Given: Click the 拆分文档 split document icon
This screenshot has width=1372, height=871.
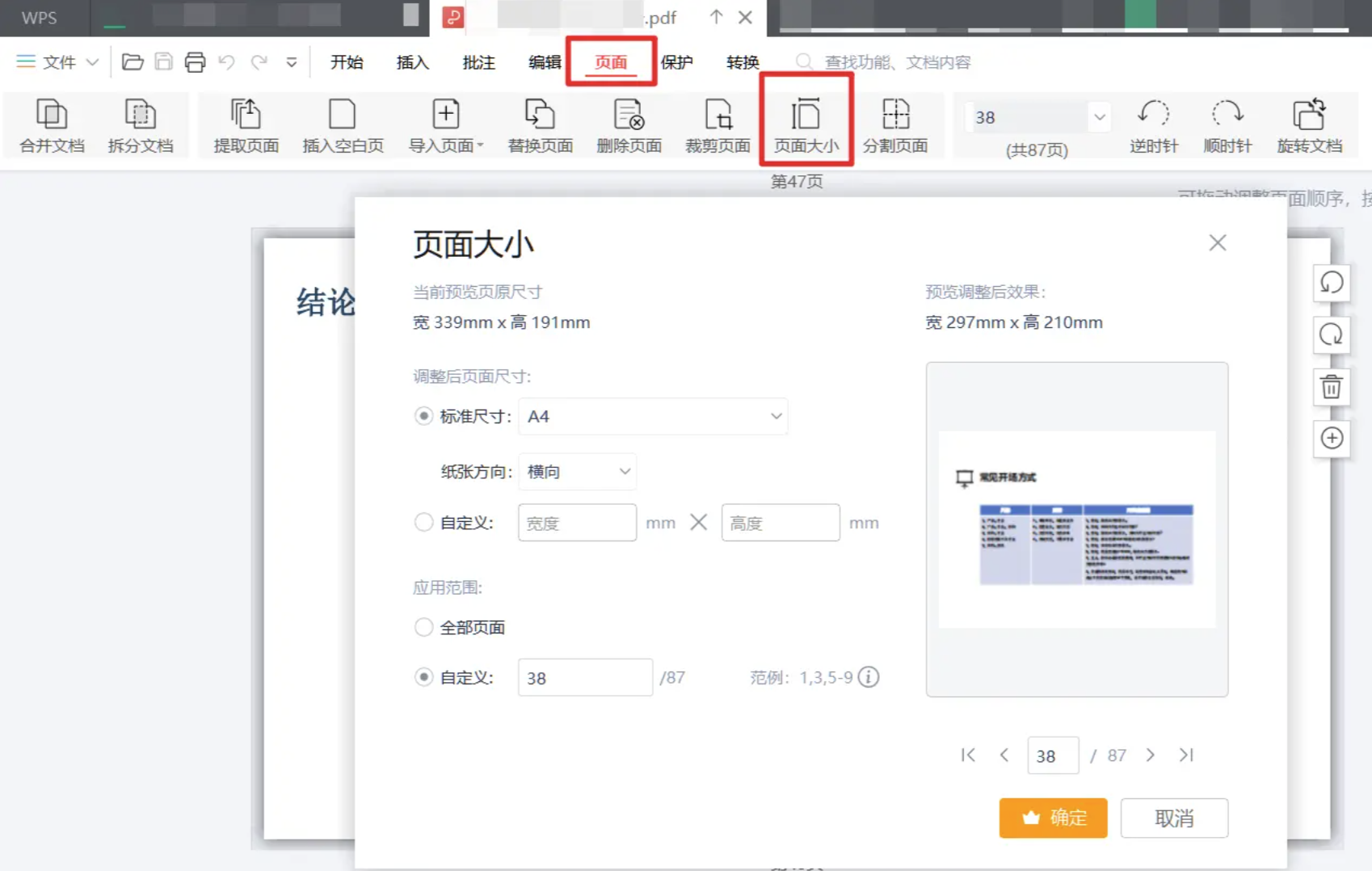Looking at the screenshot, I should (141, 125).
